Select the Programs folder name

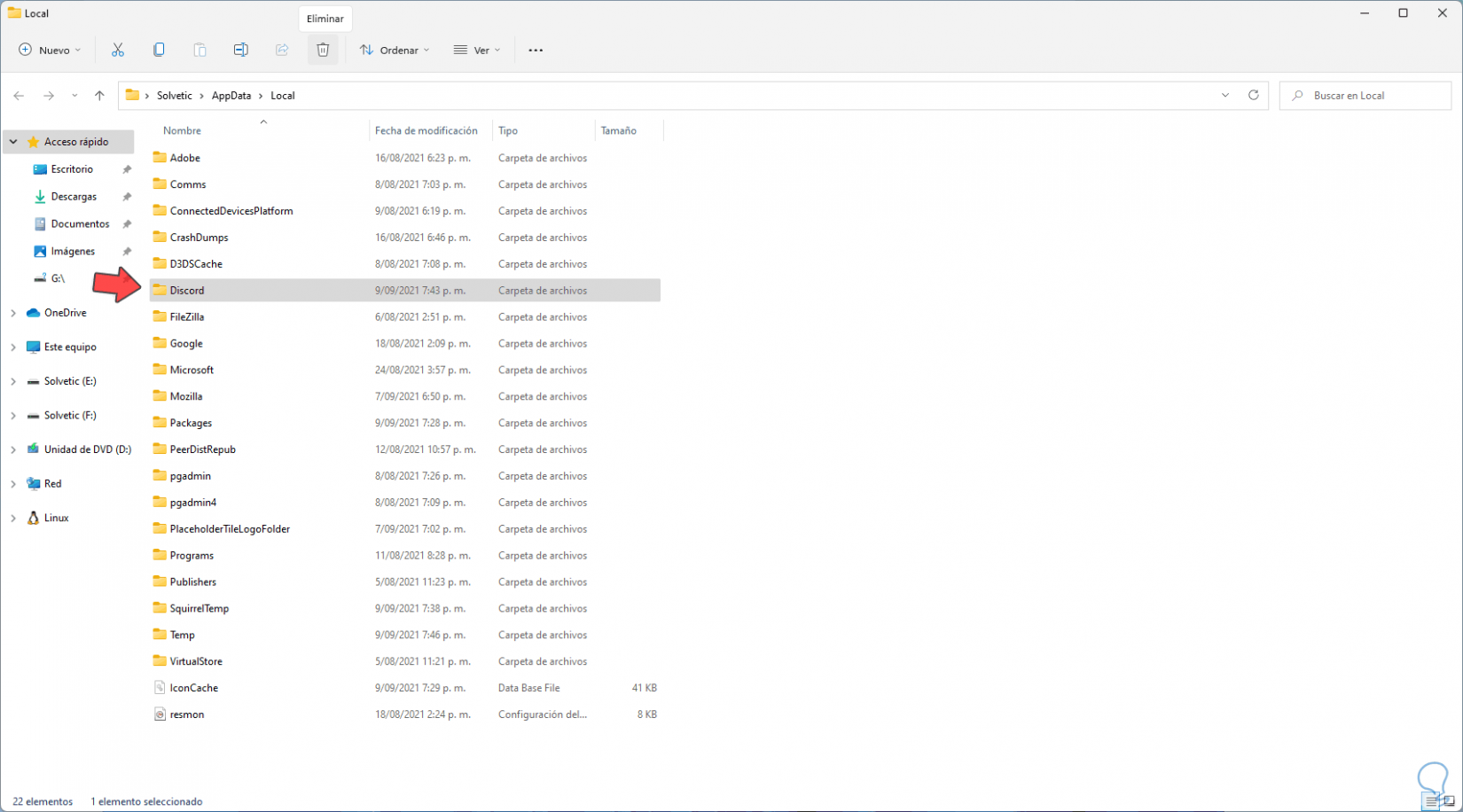pos(192,556)
